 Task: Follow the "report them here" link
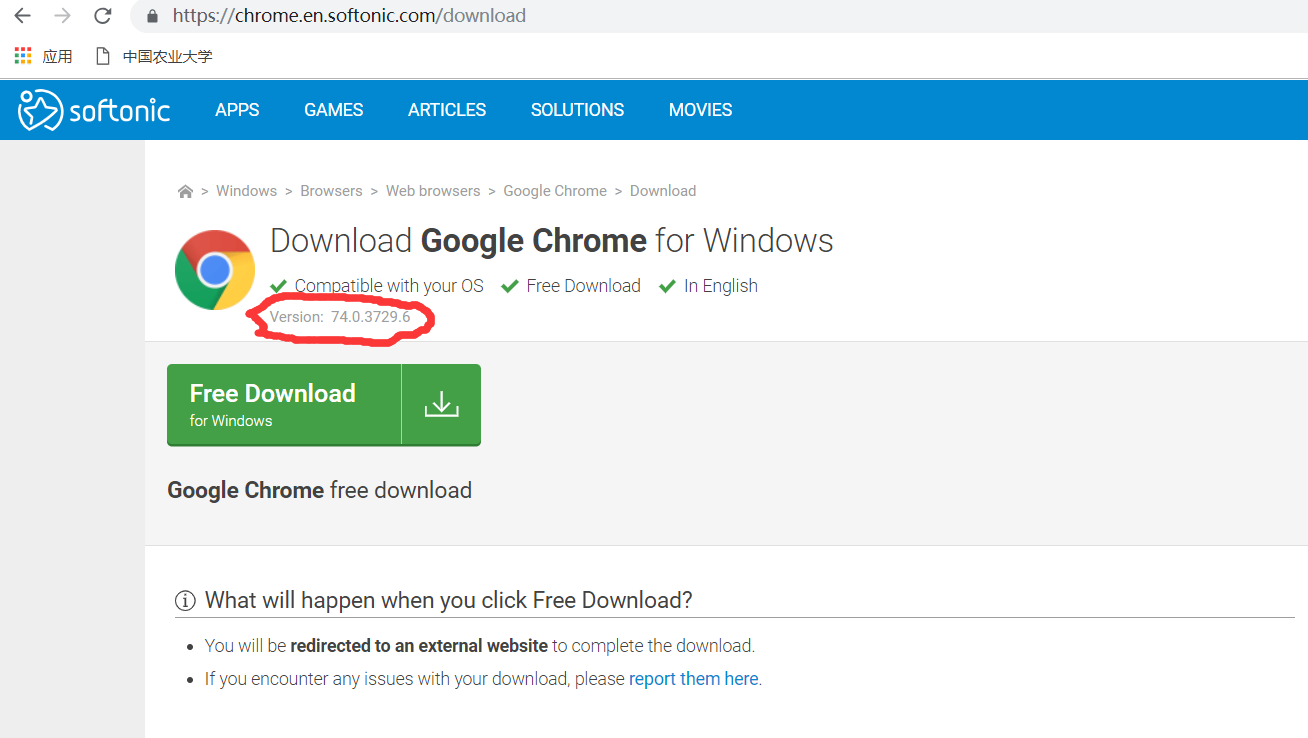tap(693, 679)
